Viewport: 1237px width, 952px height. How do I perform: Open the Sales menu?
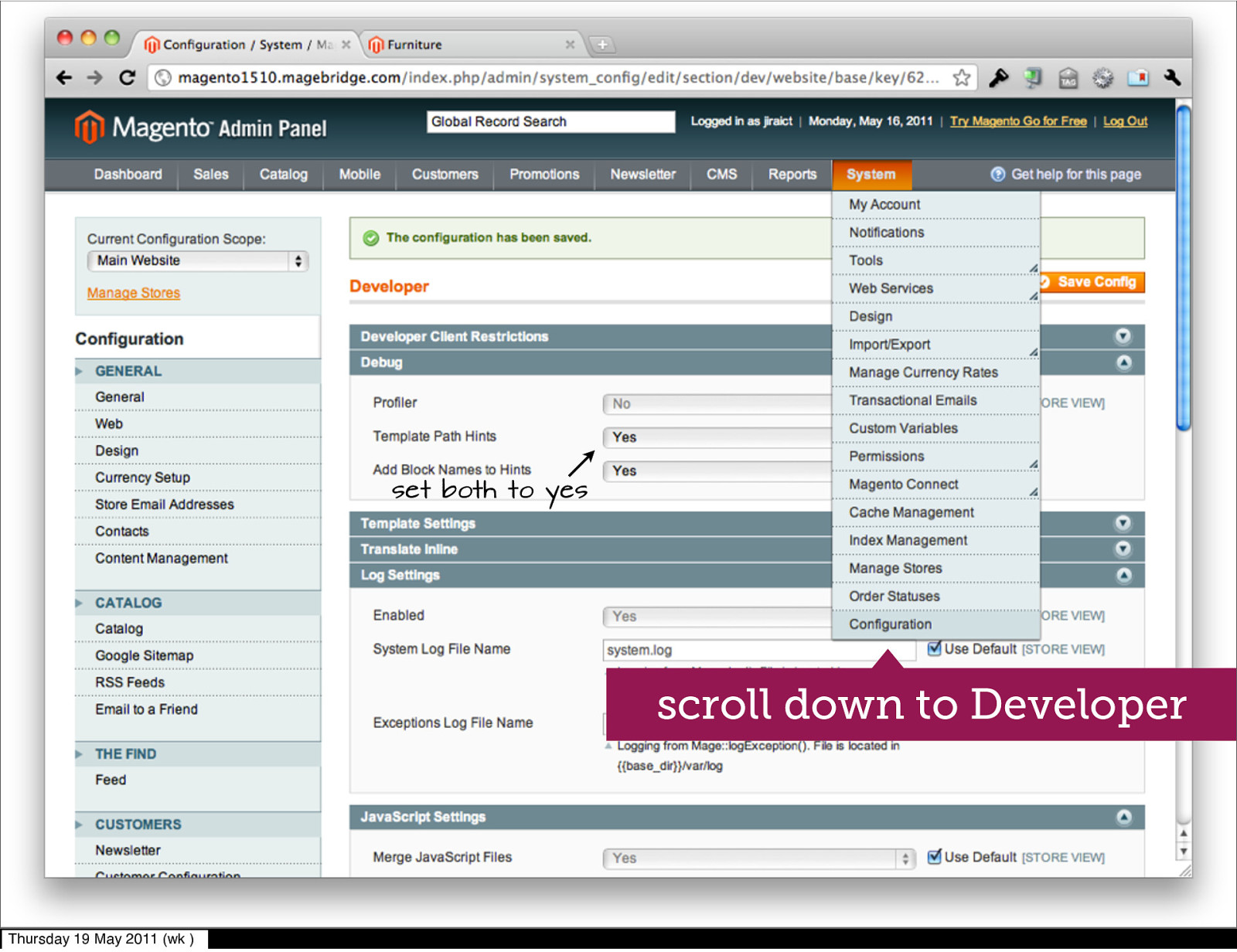(x=211, y=175)
